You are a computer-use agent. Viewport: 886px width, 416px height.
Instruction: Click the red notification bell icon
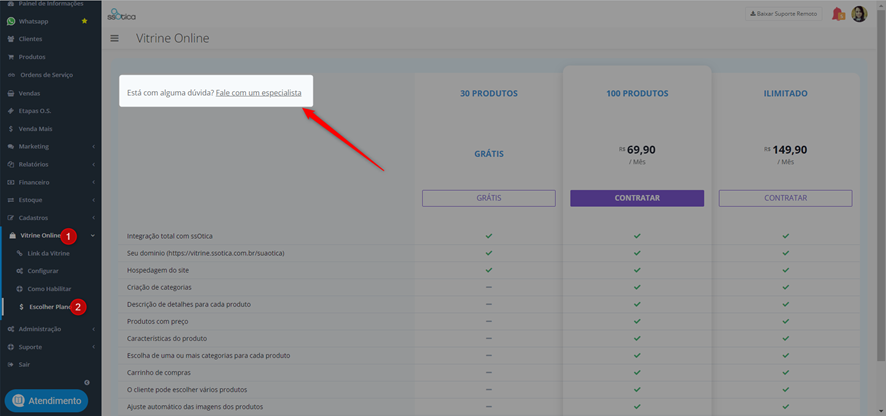839,14
